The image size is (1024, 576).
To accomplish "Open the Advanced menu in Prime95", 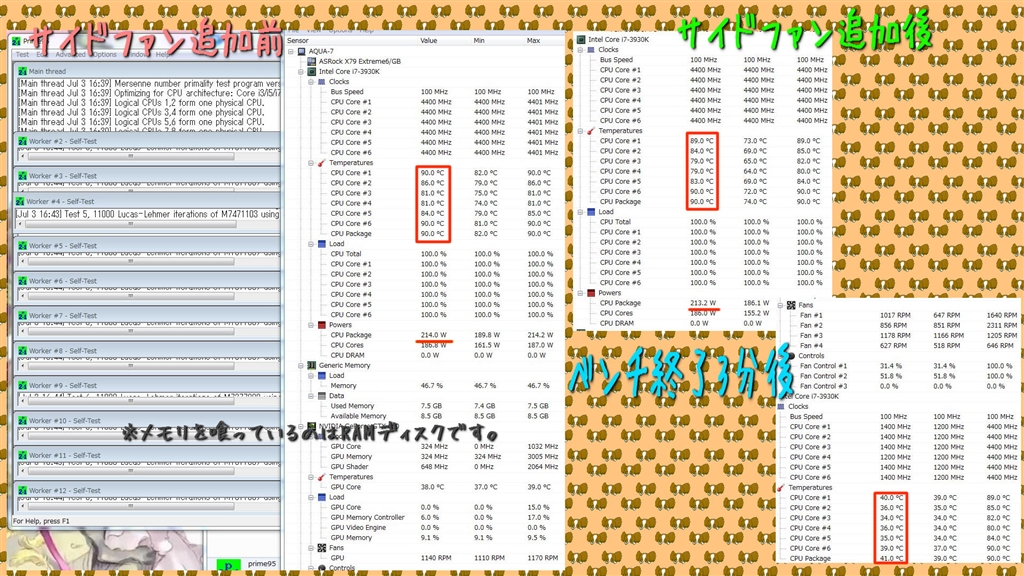I will tap(70, 55).
